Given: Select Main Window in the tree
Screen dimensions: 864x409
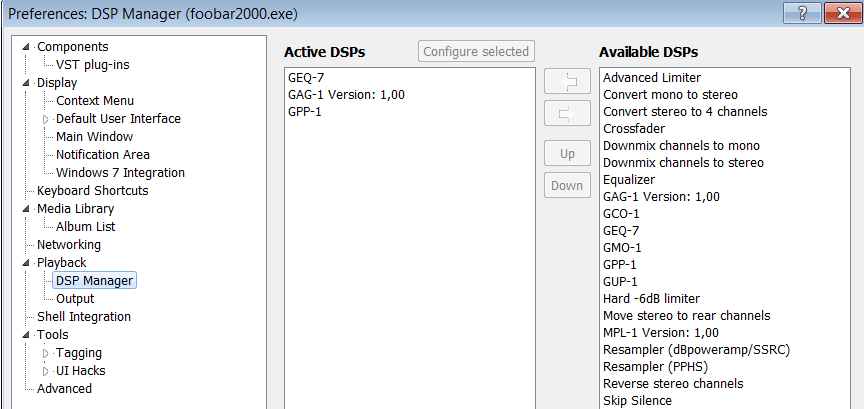Looking at the screenshot, I should click(94, 137).
